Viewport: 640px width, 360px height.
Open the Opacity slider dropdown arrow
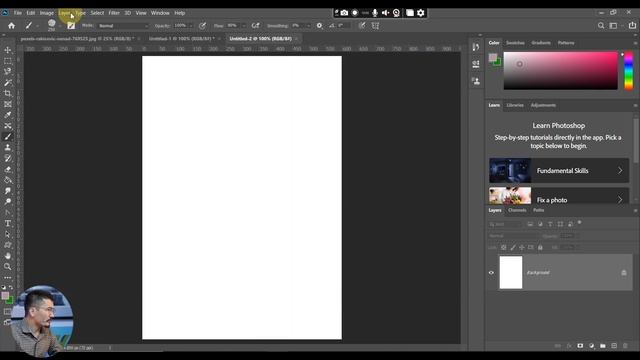191,26
